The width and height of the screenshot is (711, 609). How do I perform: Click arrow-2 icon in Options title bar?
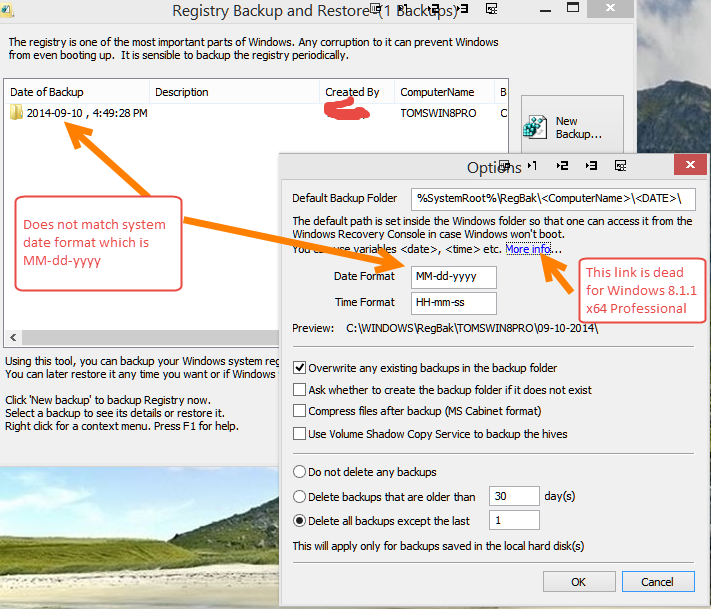tap(562, 165)
